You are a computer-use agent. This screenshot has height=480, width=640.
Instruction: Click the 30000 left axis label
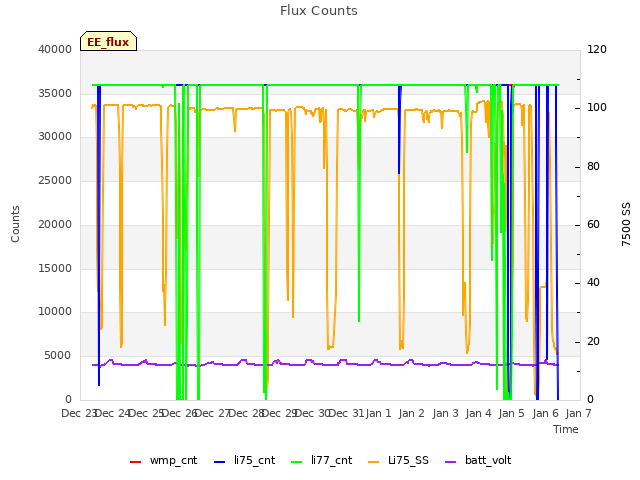pyautogui.click(x=55, y=136)
